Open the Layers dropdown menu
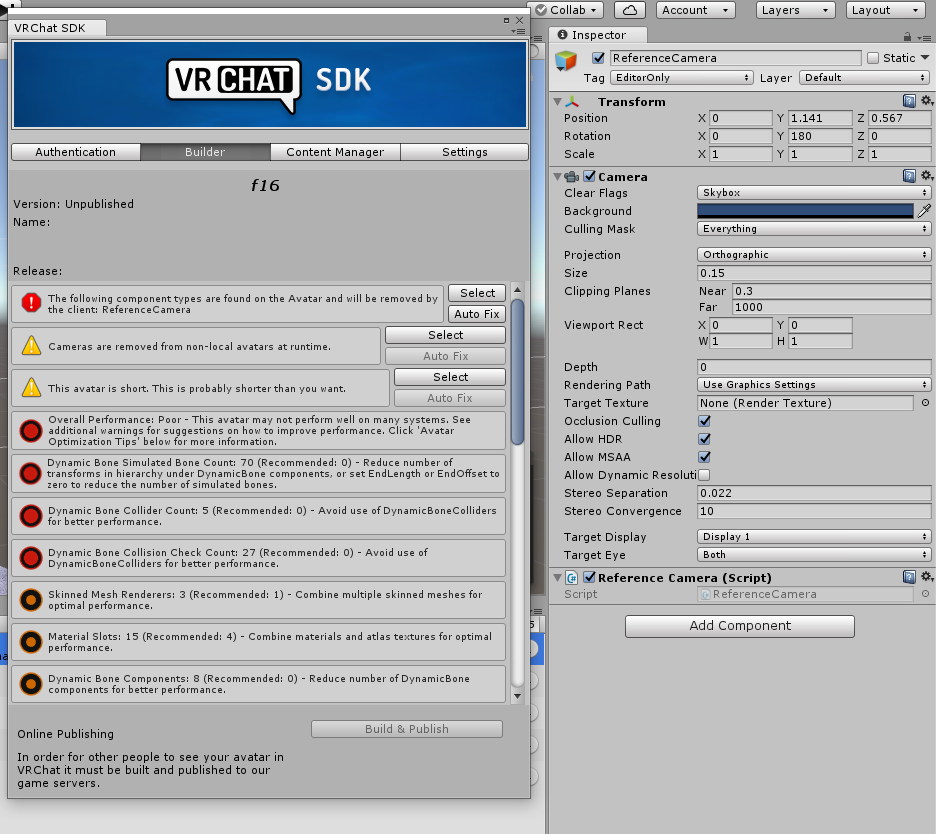Viewport: 936px width, 834px height. [795, 10]
